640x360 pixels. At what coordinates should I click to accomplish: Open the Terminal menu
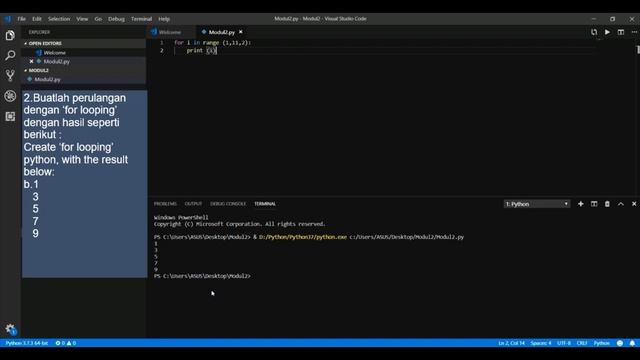click(x=141, y=19)
